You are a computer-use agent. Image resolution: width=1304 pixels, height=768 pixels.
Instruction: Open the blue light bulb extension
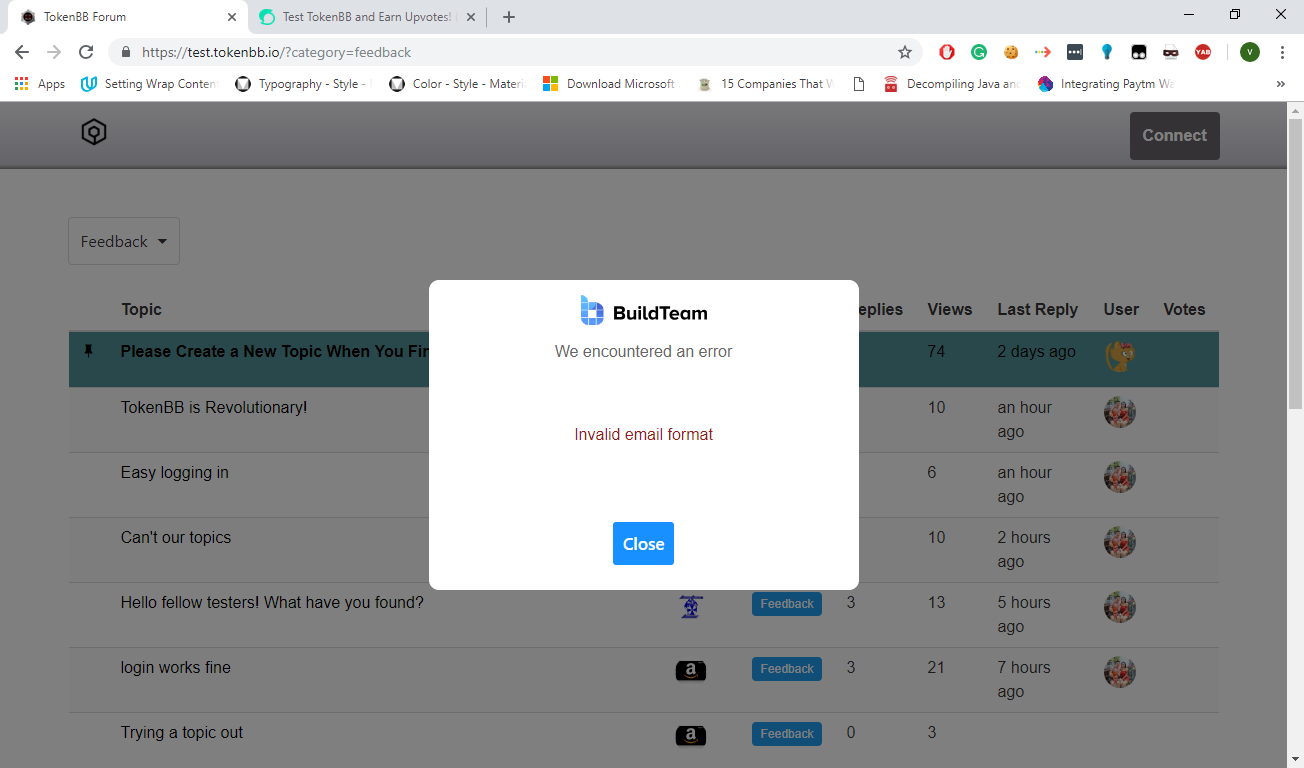click(x=1107, y=52)
